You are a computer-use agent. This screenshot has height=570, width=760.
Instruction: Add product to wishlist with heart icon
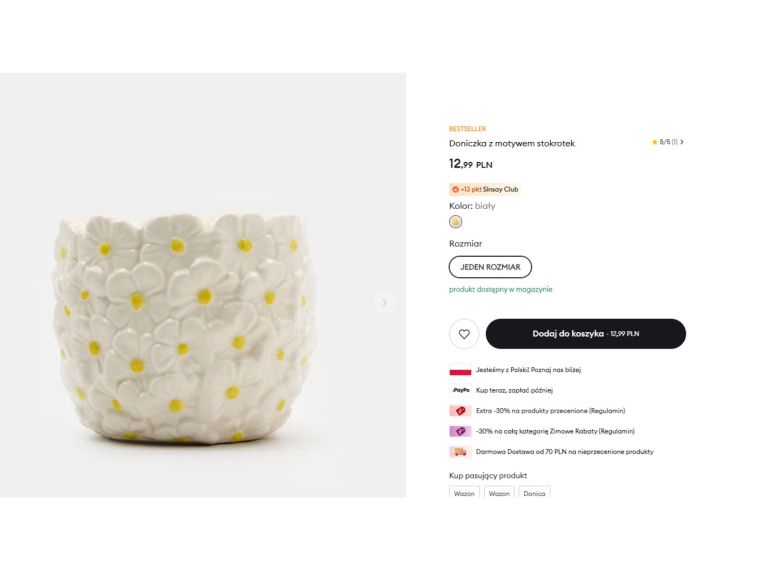pyautogui.click(x=464, y=334)
